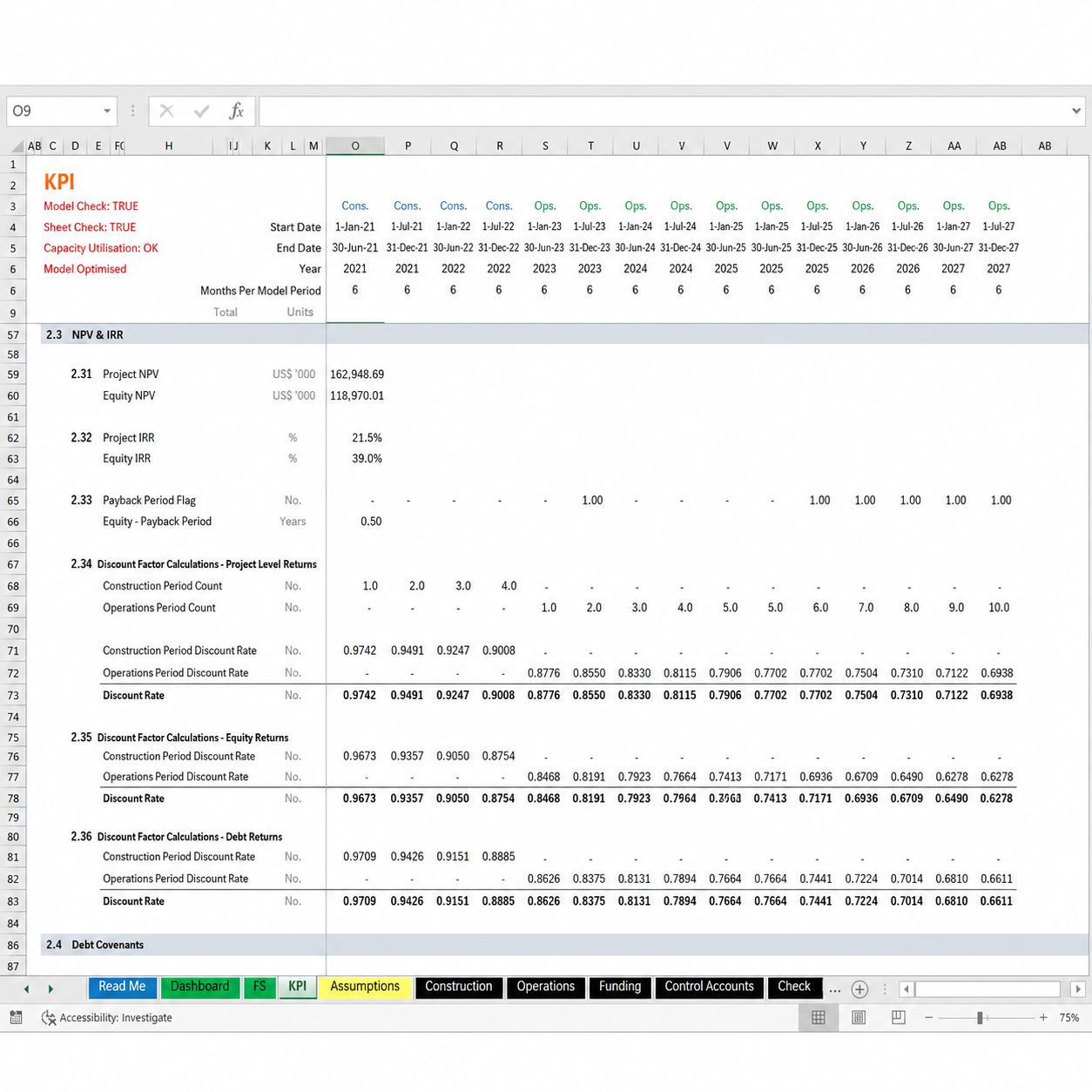The image size is (1092, 1092).
Task: Click the Enter checkmark icon in formula bar
Action: pyautogui.click(x=201, y=111)
